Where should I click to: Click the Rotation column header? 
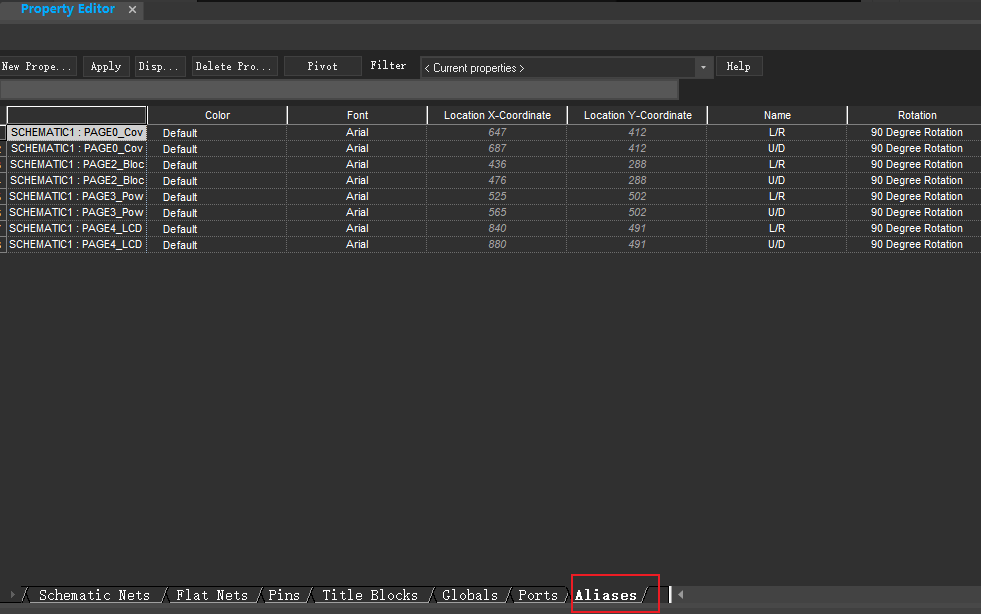(x=917, y=115)
